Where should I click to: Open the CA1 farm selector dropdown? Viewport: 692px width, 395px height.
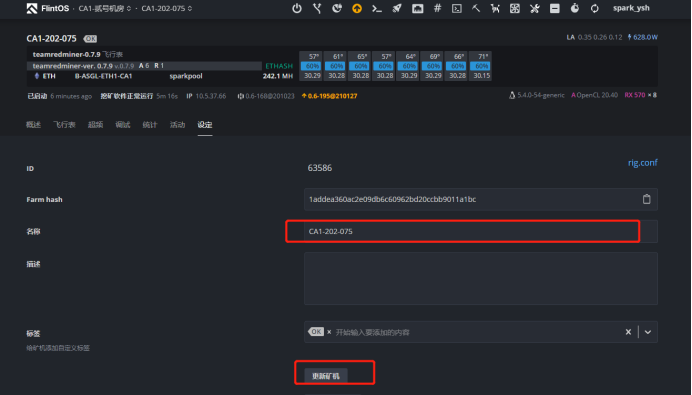(105, 8)
